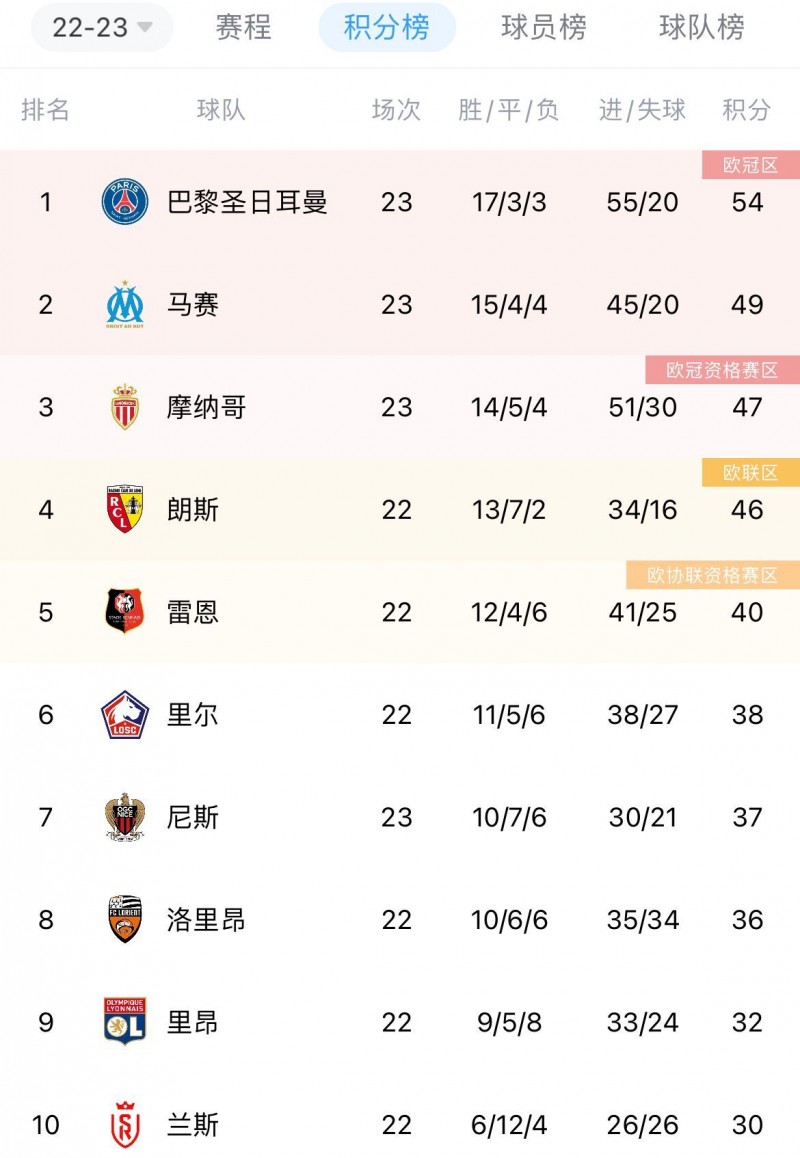Open the 球员榜 tab

pos(544,27)
